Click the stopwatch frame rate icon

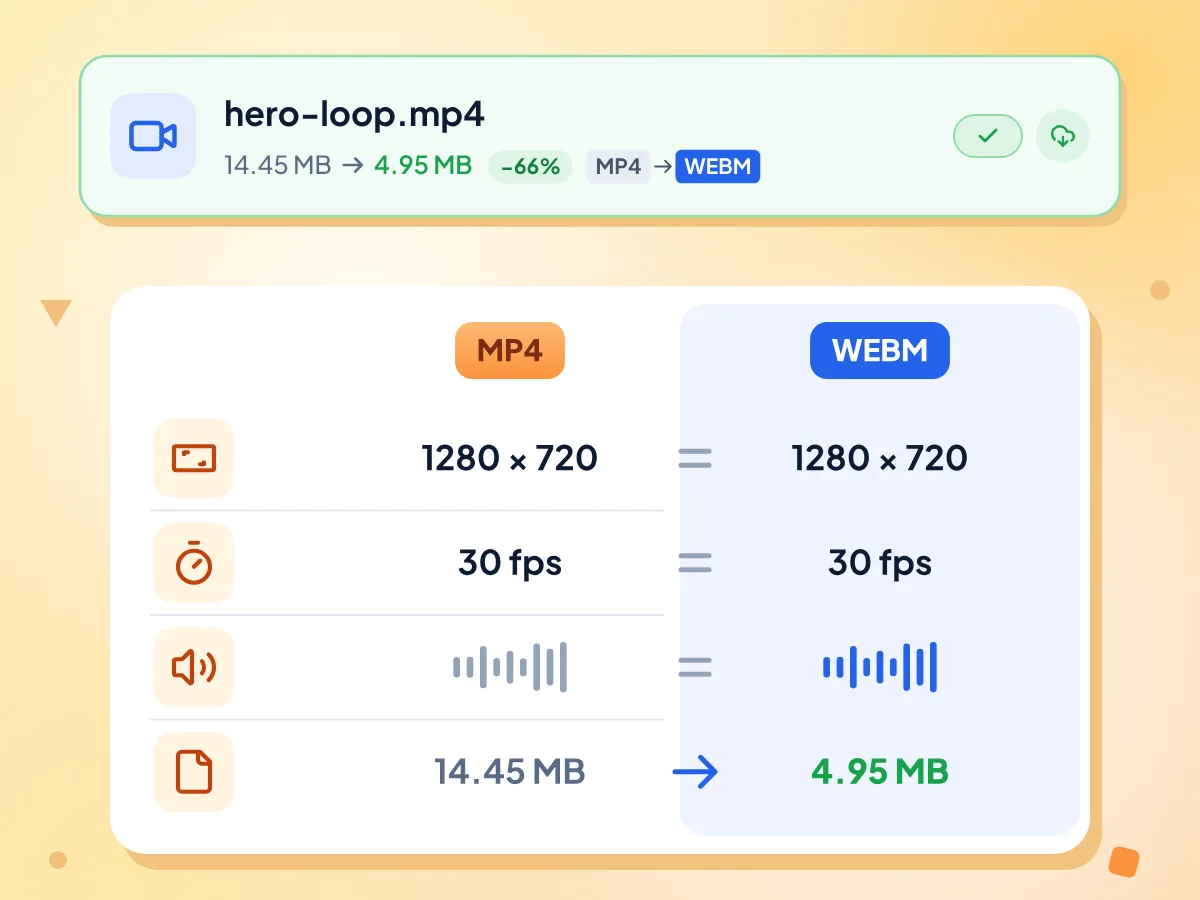coord(194,563)
